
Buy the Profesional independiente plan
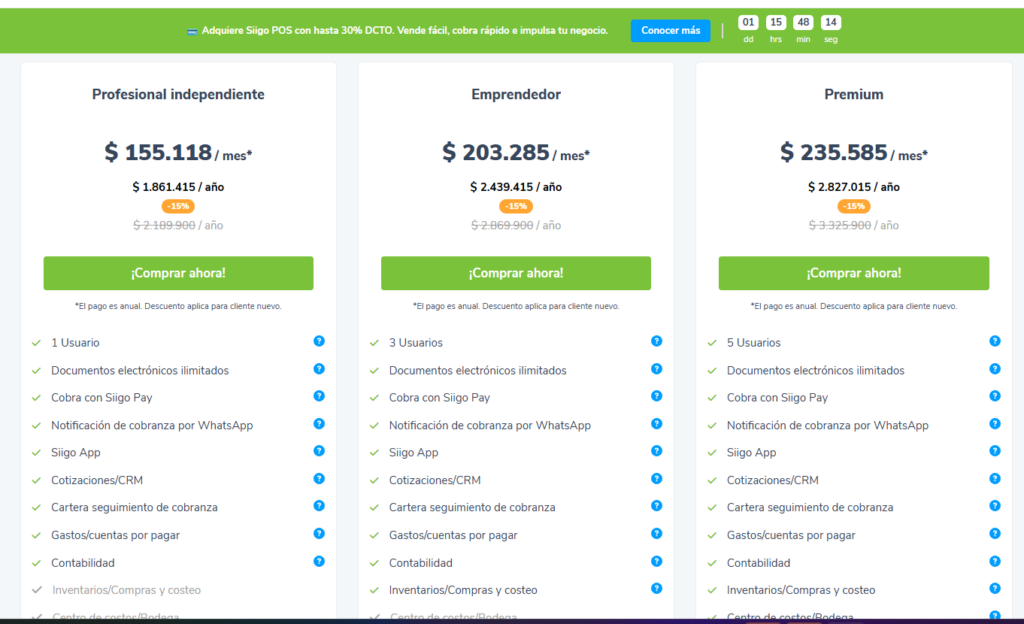click(x=178, y=273)
